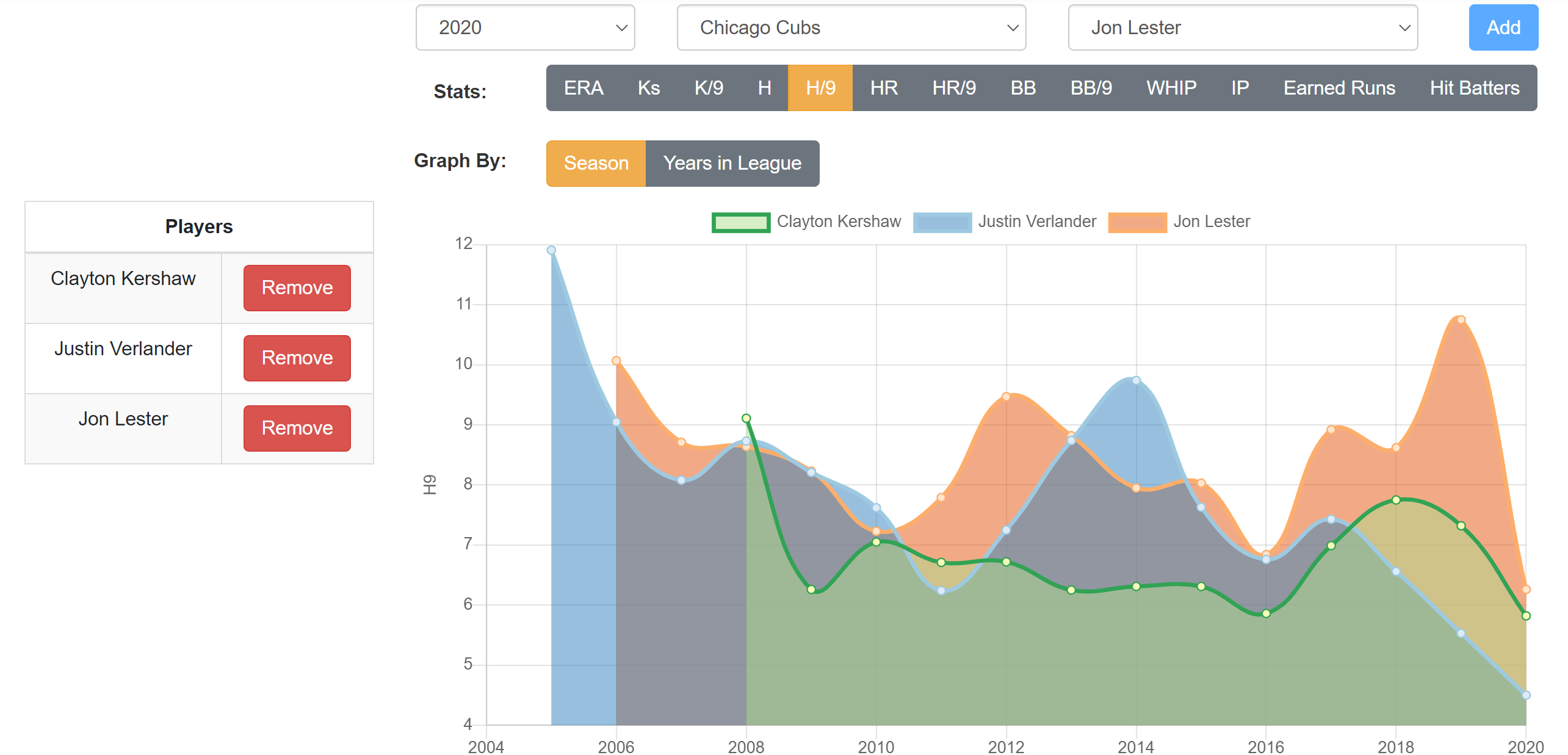The image size is (1568, 755).
Task: Click the blue Add button
Action: click(1503, 27)
